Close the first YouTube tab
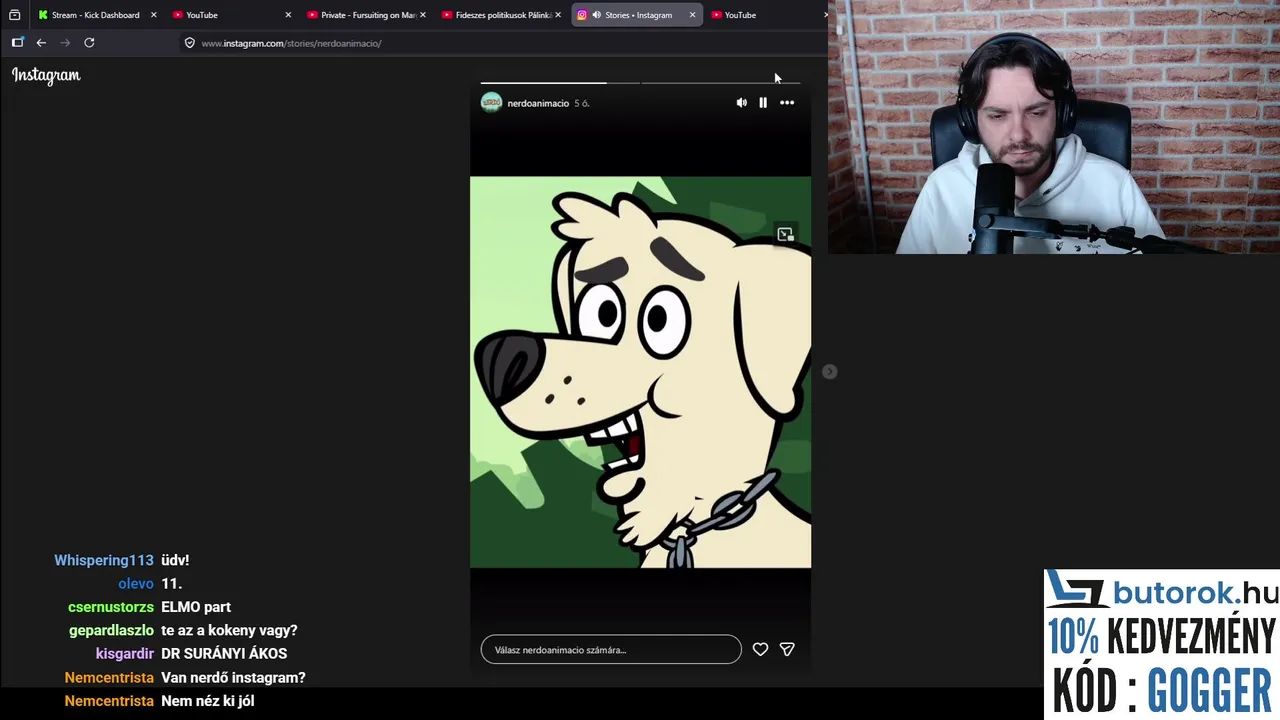Image resolution: width=1280 pixels, height=720 pixels. [x=288, y=15]
